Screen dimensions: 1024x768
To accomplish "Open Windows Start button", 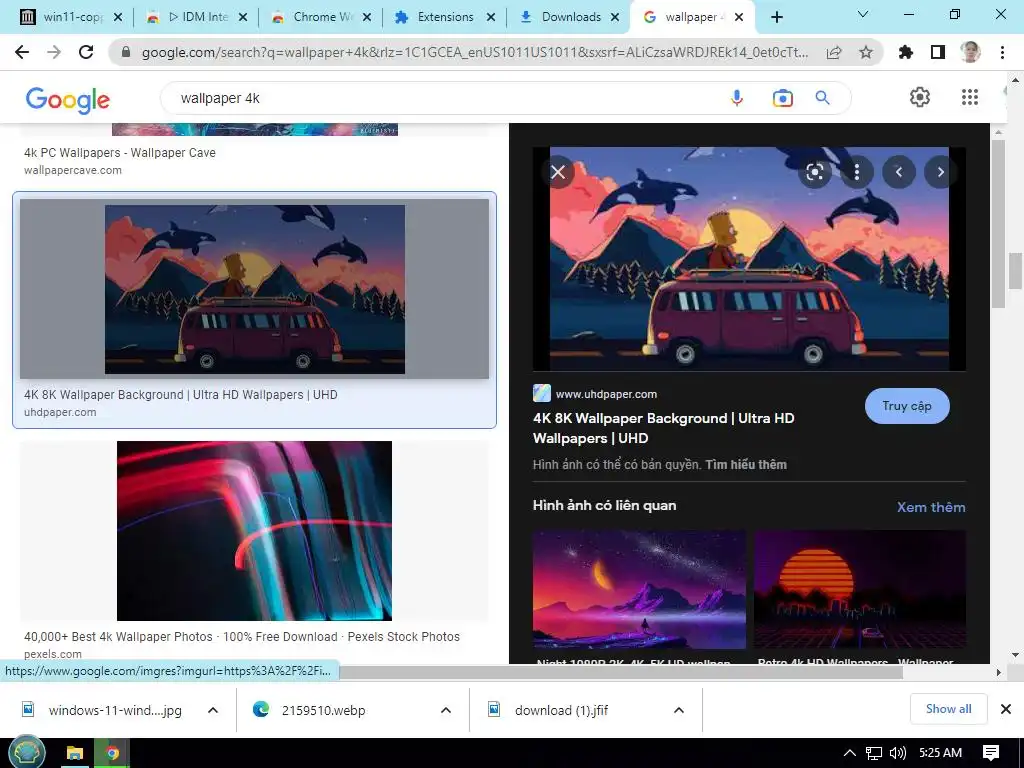I will [x=25, y=752].
